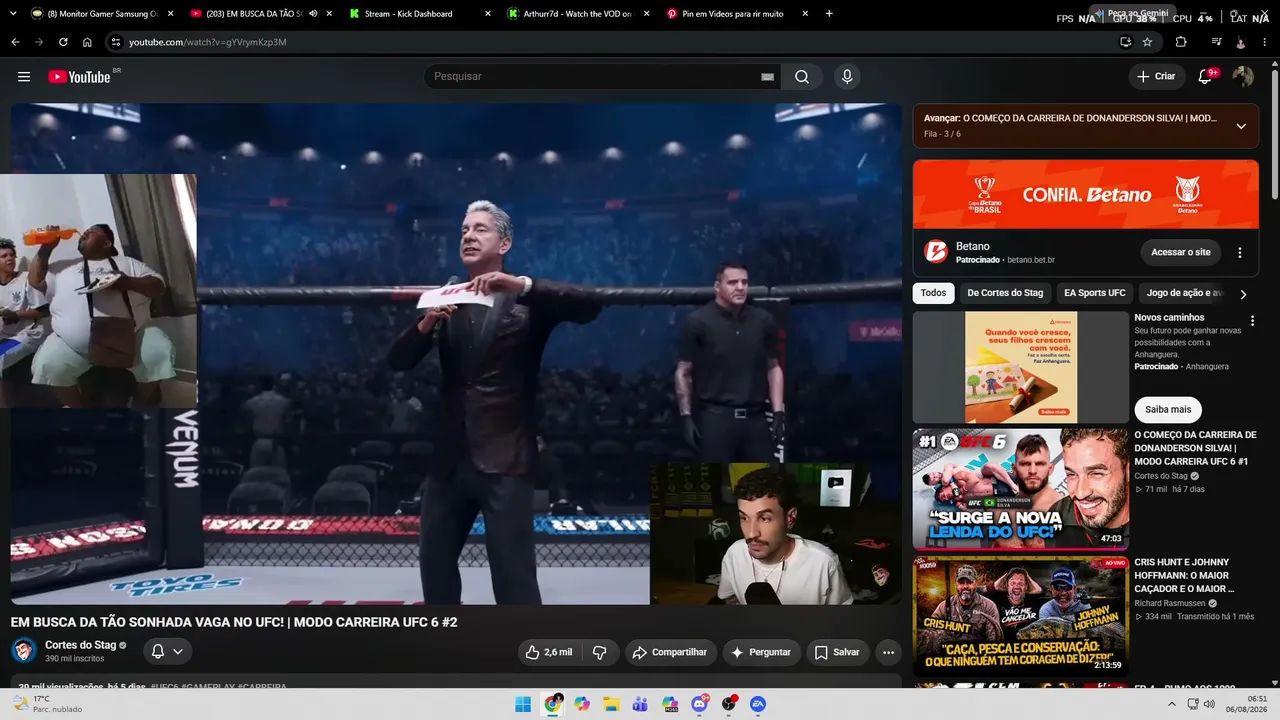Image resolution: width=1280 pixels, height=720 pixels.
Task: Mute the YouTube tab audio icon
Action: (x=313, y=14)
